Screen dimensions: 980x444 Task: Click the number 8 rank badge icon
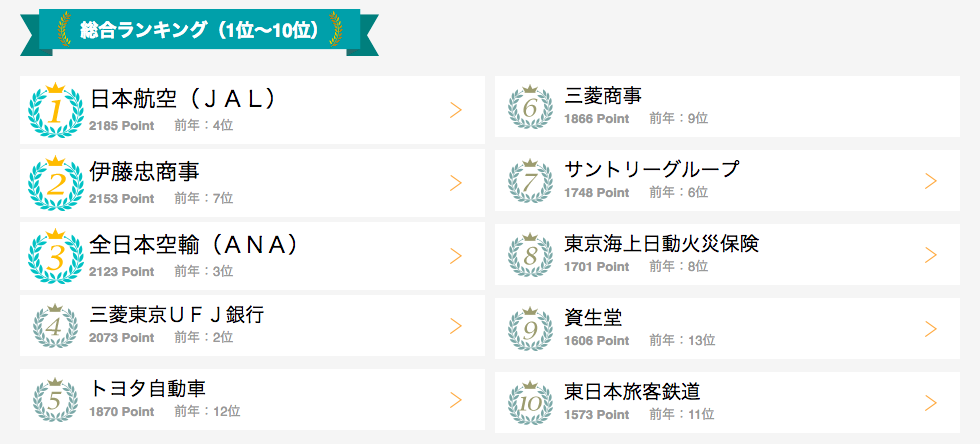click(531, 255)
